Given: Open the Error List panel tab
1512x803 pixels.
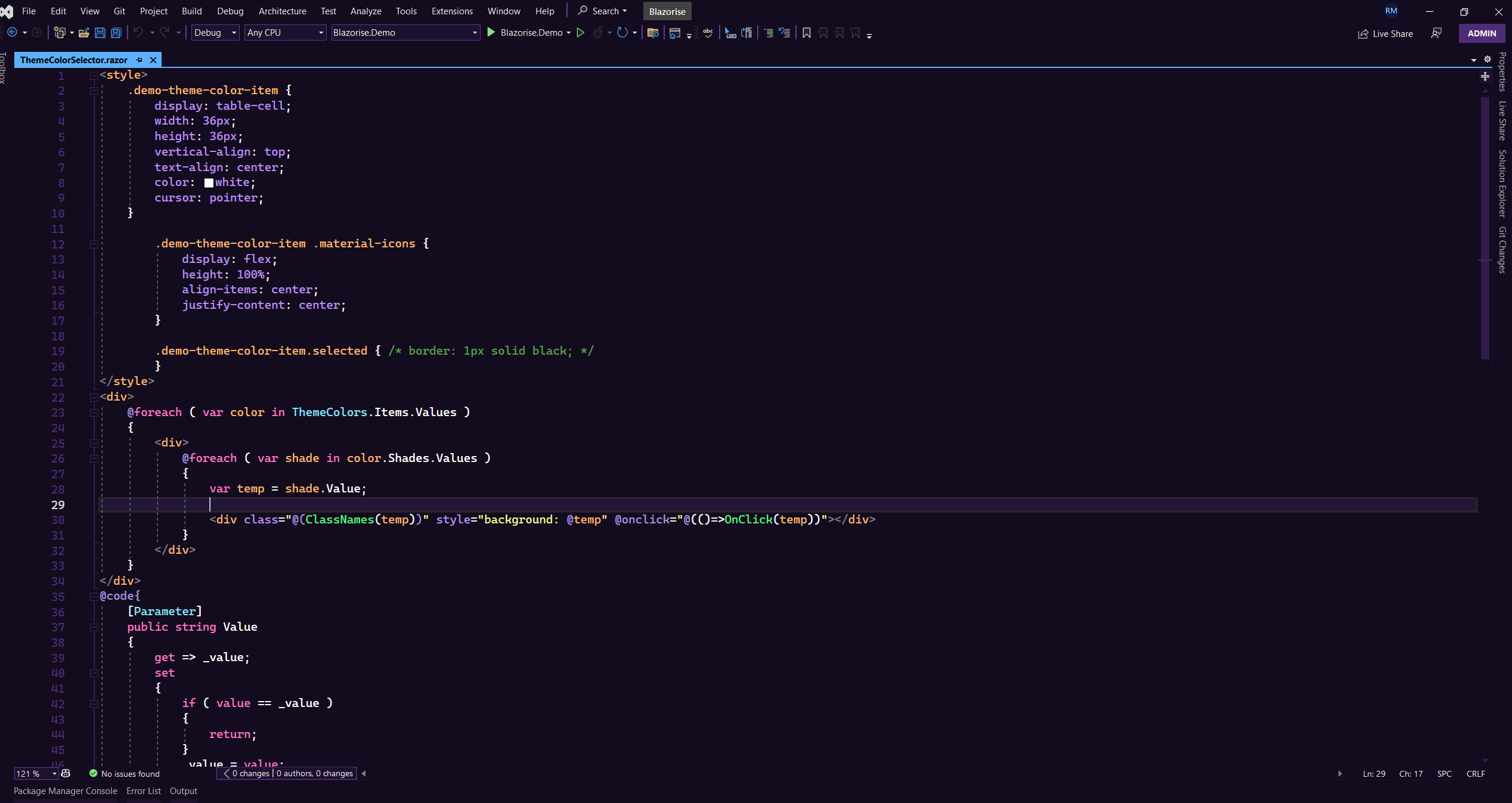Looking at the screenshot, I should 144,791.
